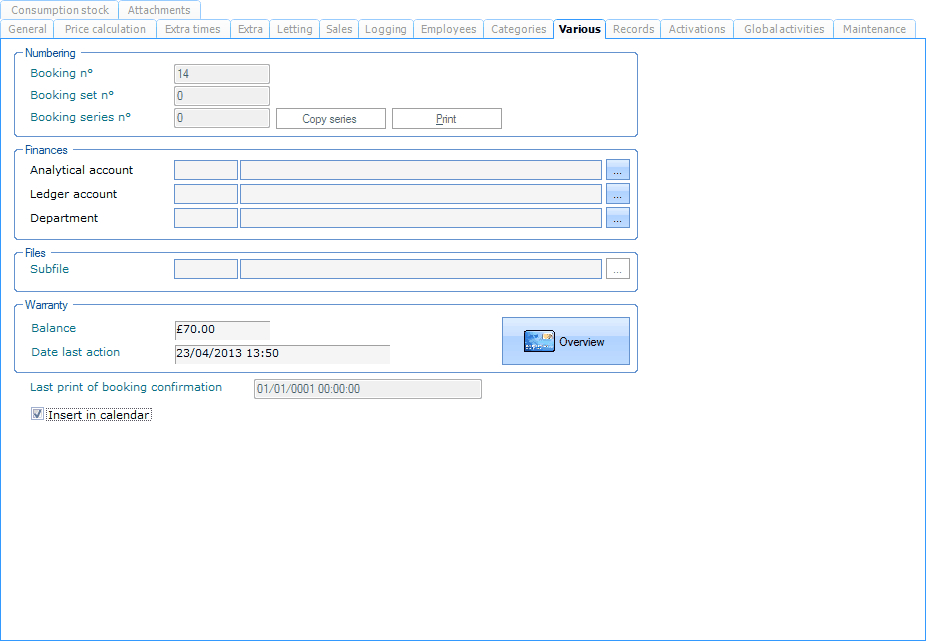Screen dimensions: 926x641
Task: Open the Price calculation tab
Action: tap(105, 29)
